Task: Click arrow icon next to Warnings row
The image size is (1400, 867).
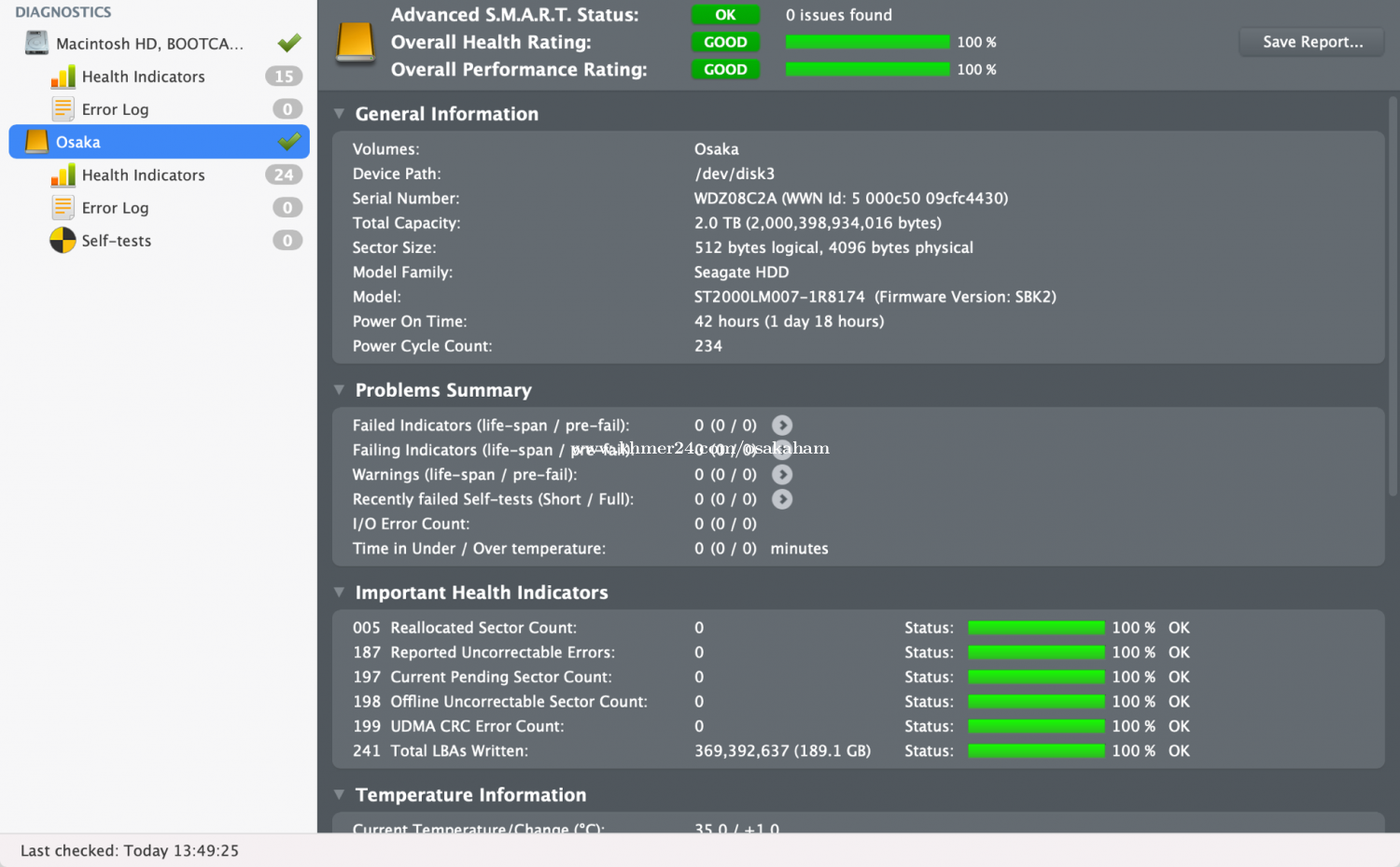Action: click(x=782, y=475)
